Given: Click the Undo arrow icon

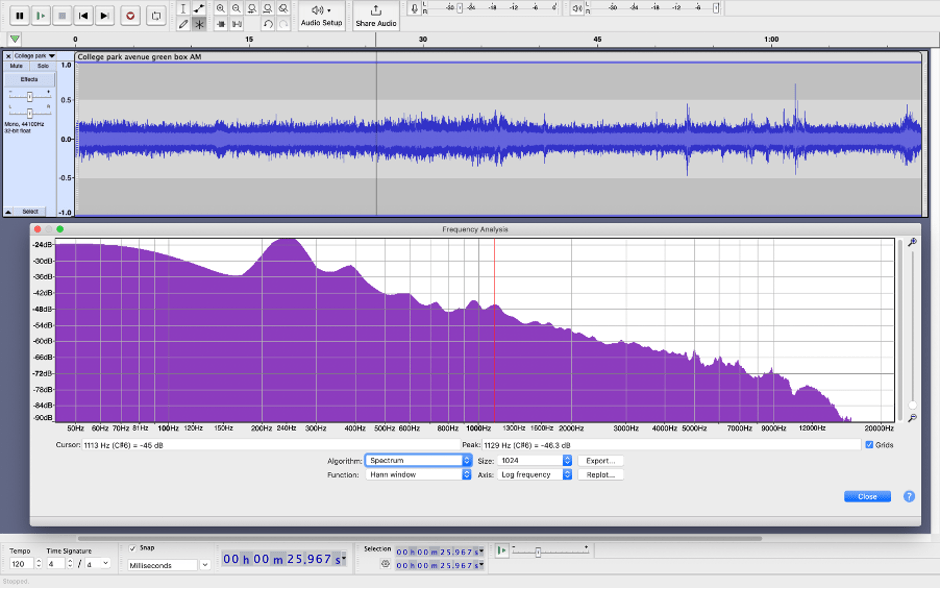Looking at the screenshot, I should click(x=268, y=24).
